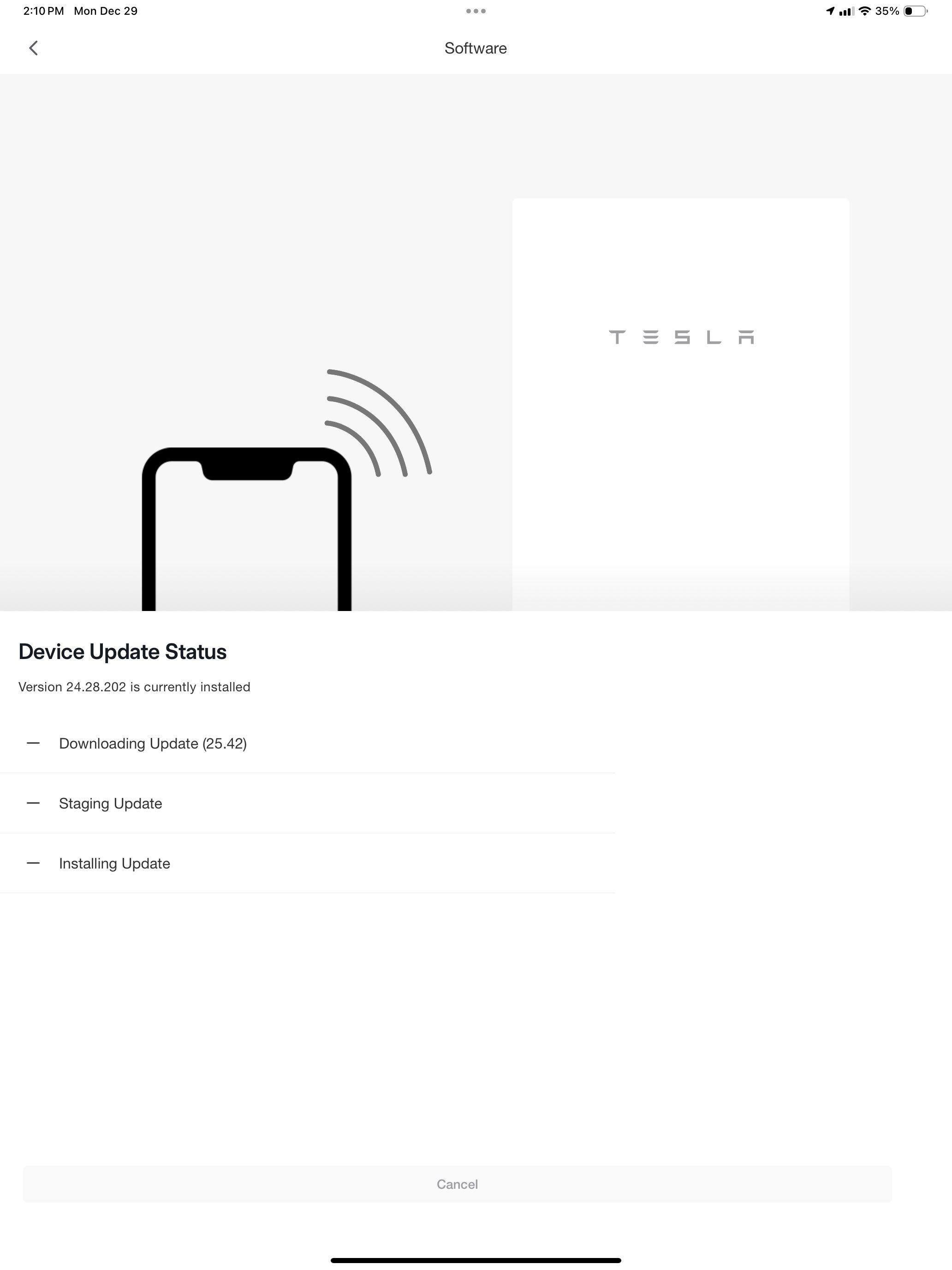Tap the location arrow status icon
This screenshot has width=952, height=1270.
(x=830, y=11)
